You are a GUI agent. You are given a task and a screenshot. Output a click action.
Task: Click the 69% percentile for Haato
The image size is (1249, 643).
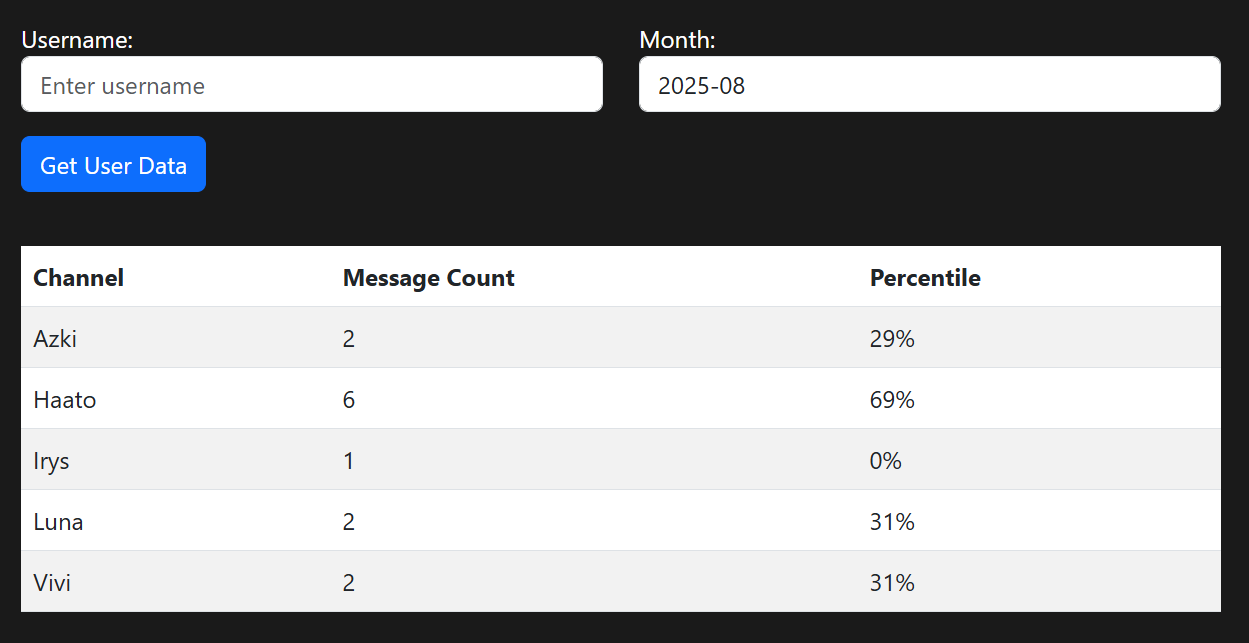[x=892, y=400]
